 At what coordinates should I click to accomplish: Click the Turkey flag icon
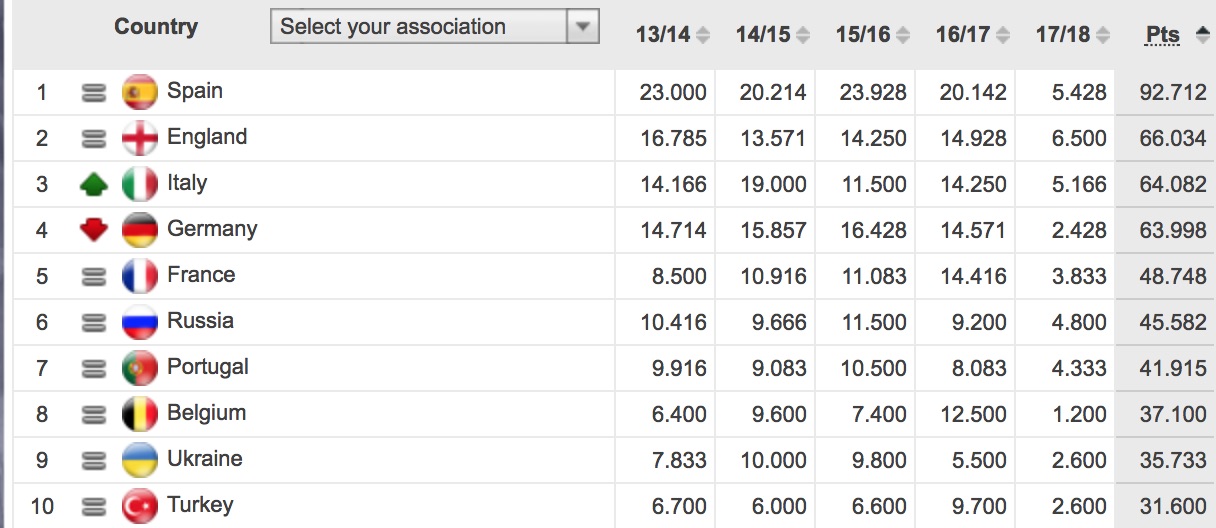pos(140,507)
